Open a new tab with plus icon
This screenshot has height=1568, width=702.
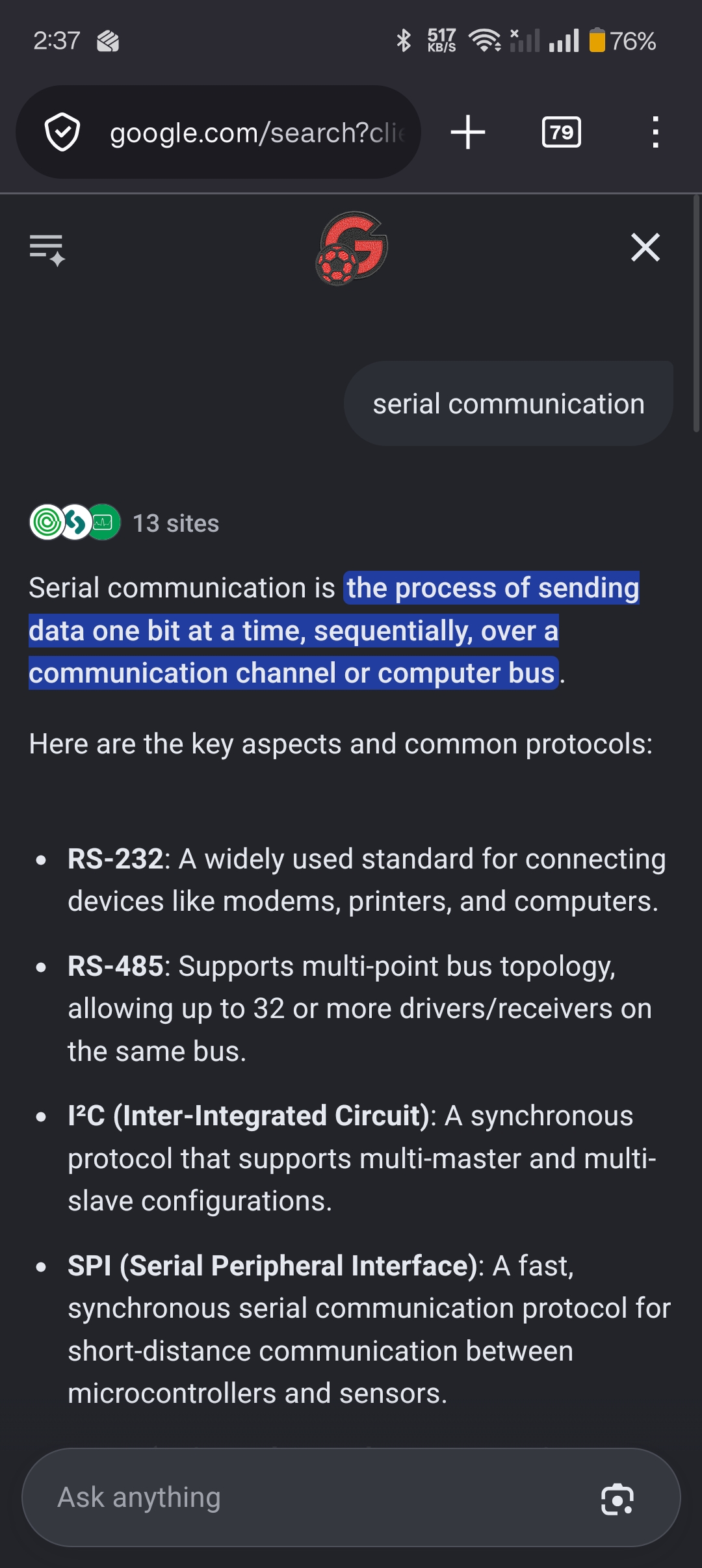point(468,132)
